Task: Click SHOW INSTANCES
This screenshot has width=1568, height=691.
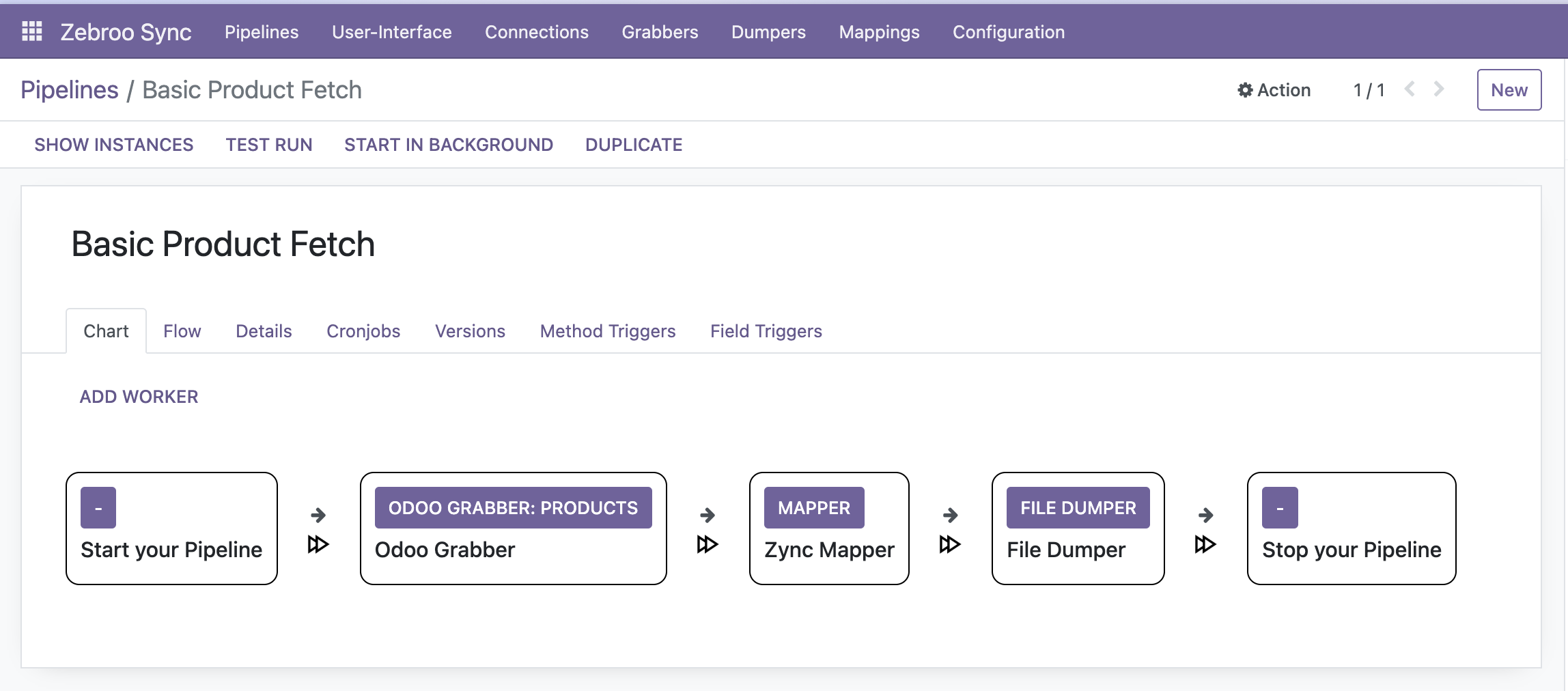Action: tap(114, 145)
